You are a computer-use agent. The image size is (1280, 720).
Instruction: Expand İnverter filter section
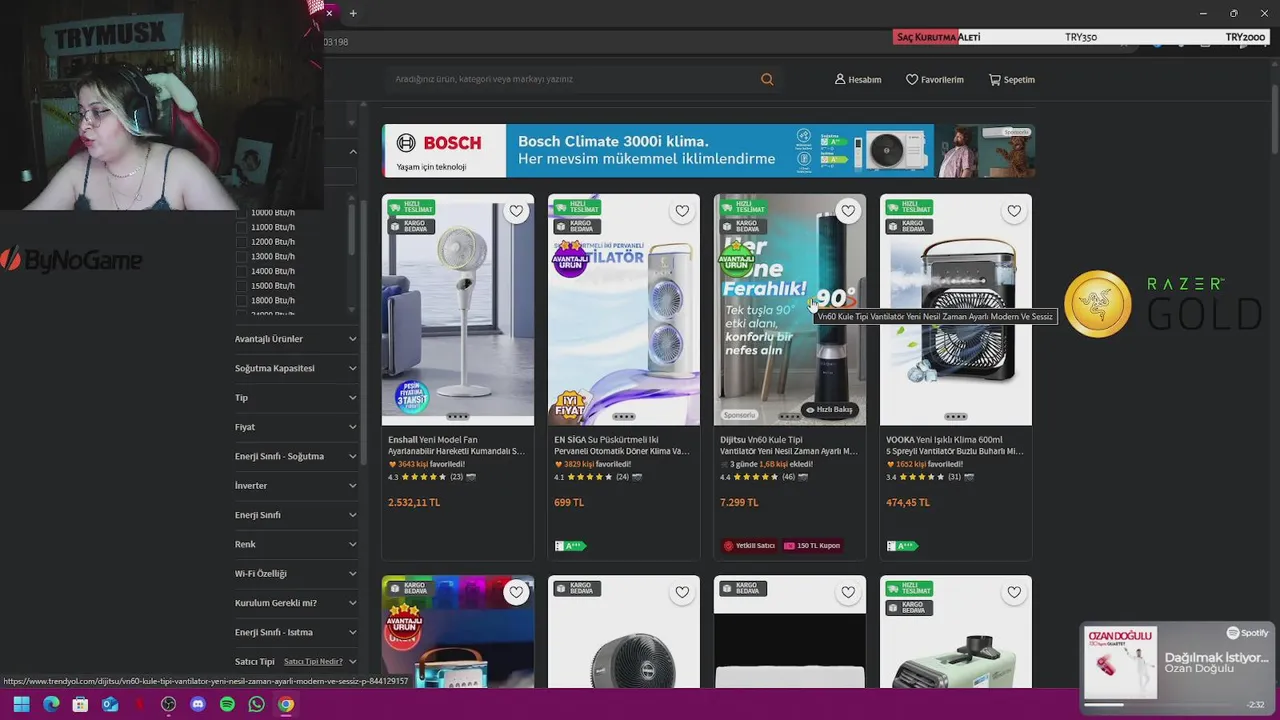point(296,486)
